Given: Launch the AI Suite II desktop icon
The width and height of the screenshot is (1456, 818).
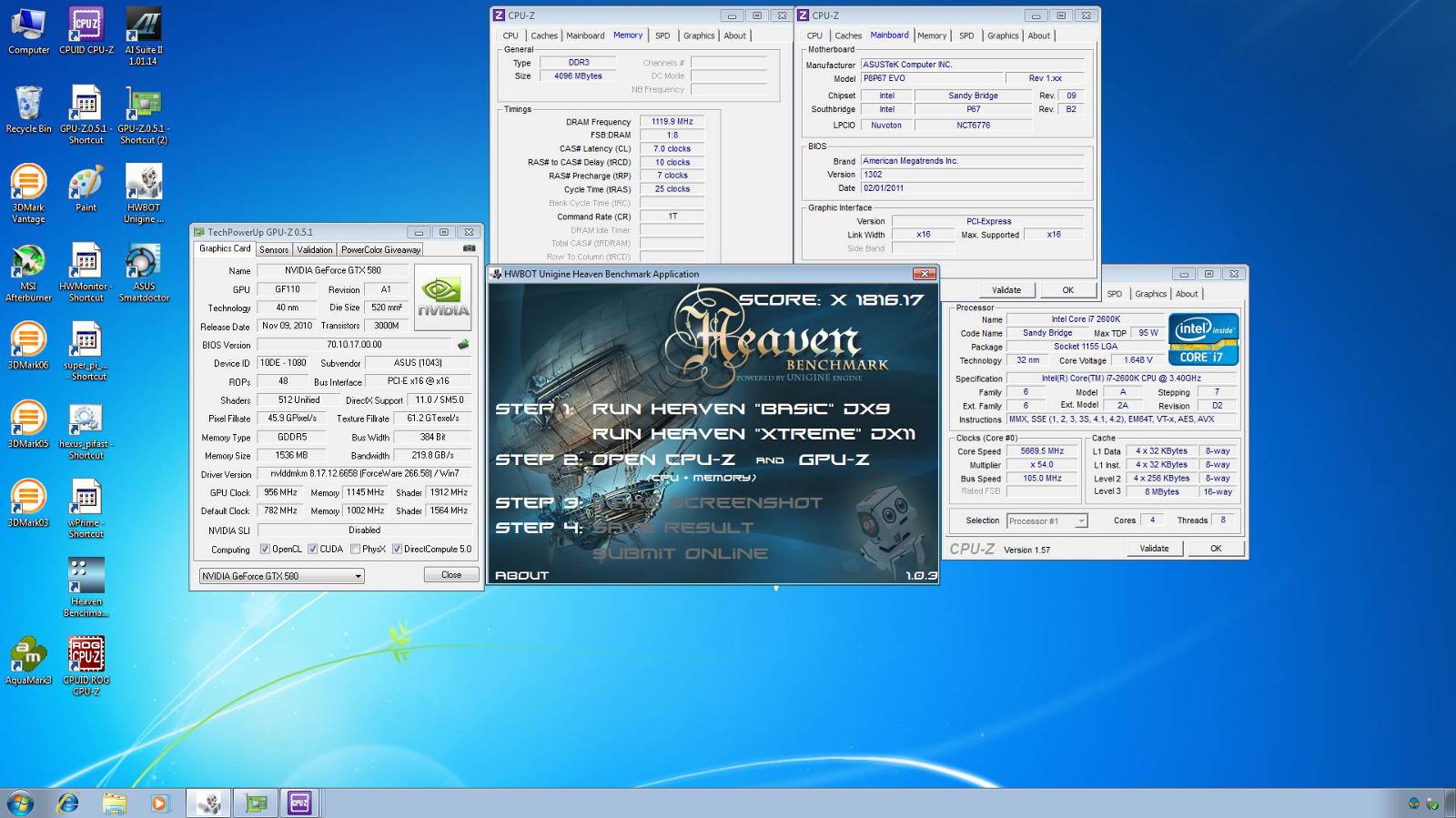Looking at the screenshot, I should [x=144, y=36].
